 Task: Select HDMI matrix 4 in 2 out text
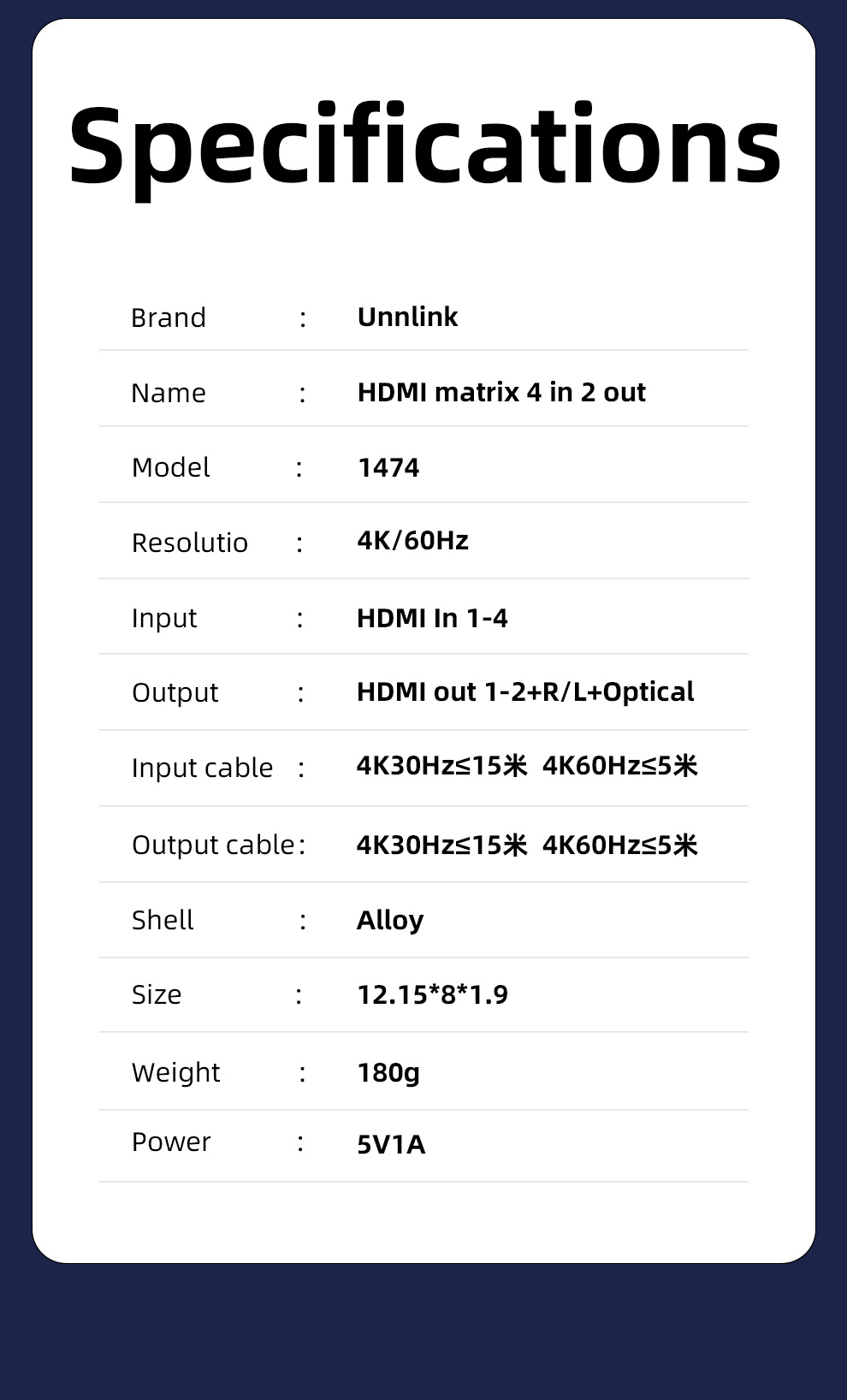point(500,392)
